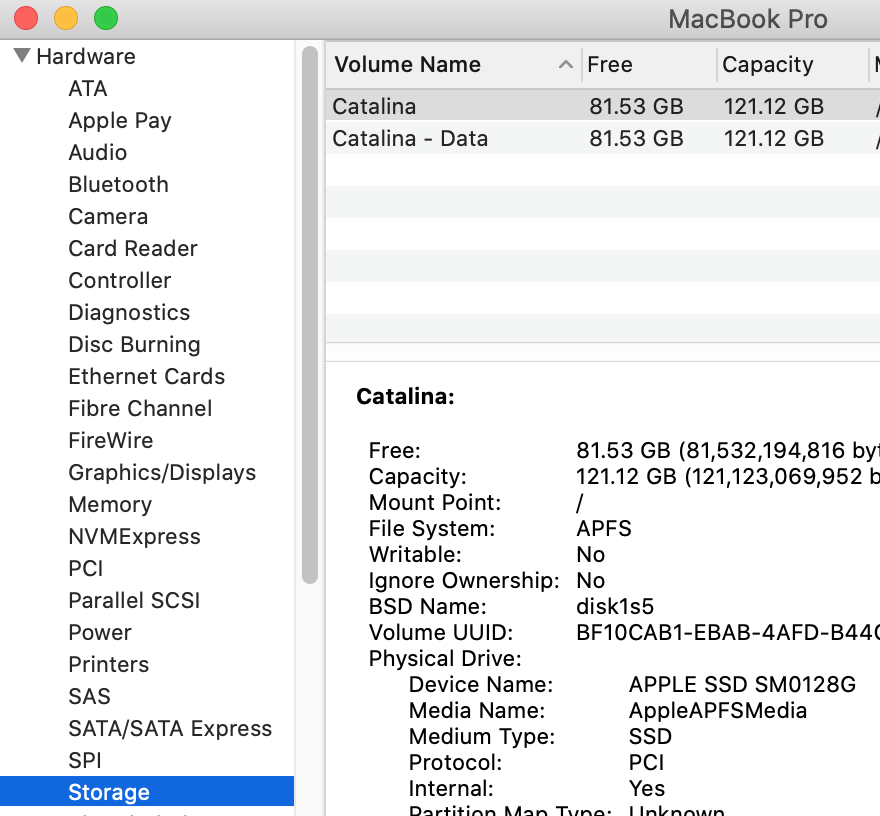Open the Diagnostics section
Viewport: 880px width, 816px height.
[x=129, y=313]
